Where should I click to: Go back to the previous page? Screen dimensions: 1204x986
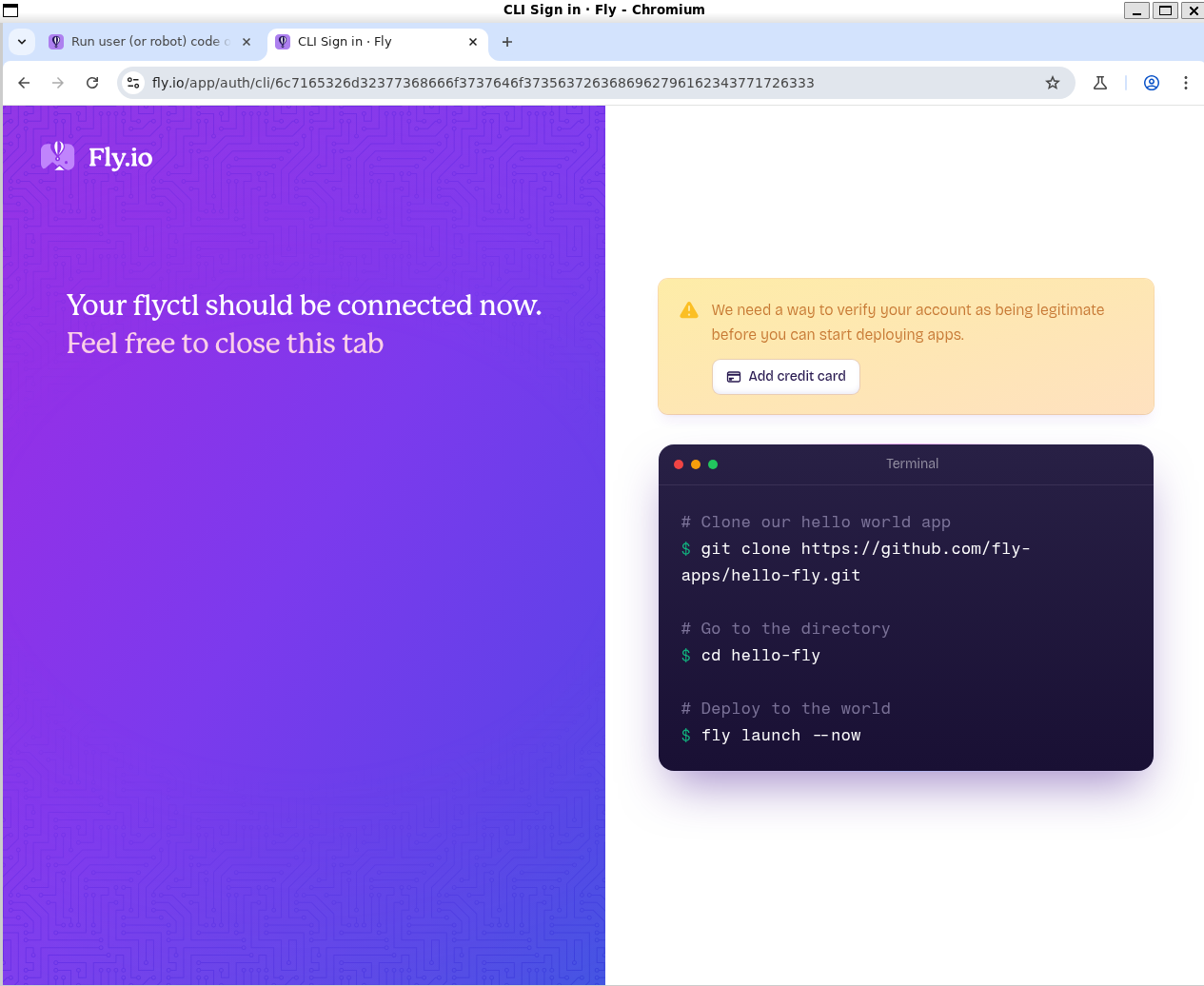(x=24, y=83)
